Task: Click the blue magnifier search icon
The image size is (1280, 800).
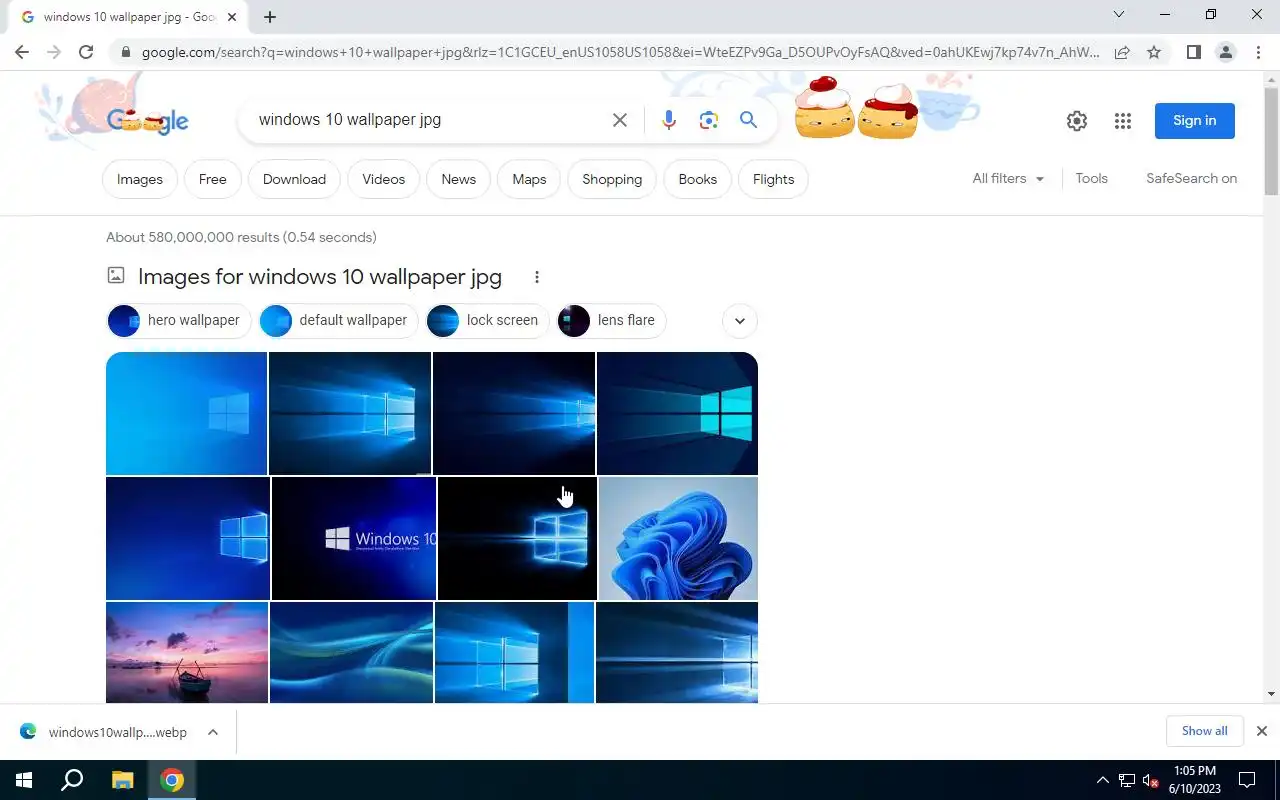Action: pos(748,120)
